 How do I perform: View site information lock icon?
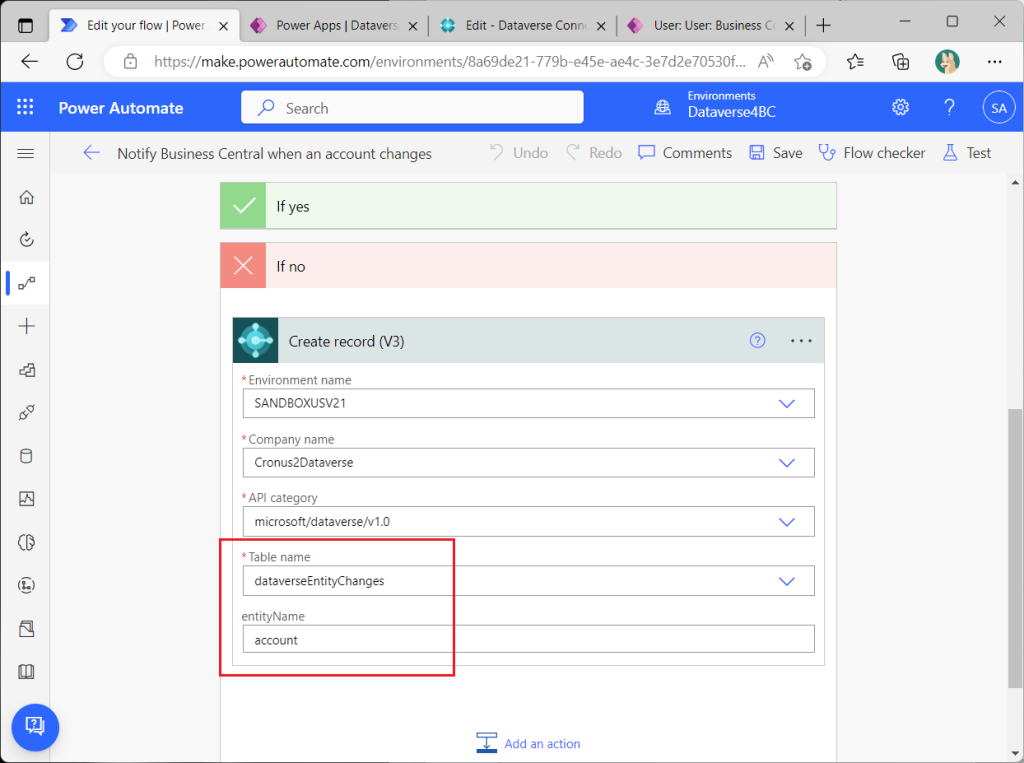(131, 61)
